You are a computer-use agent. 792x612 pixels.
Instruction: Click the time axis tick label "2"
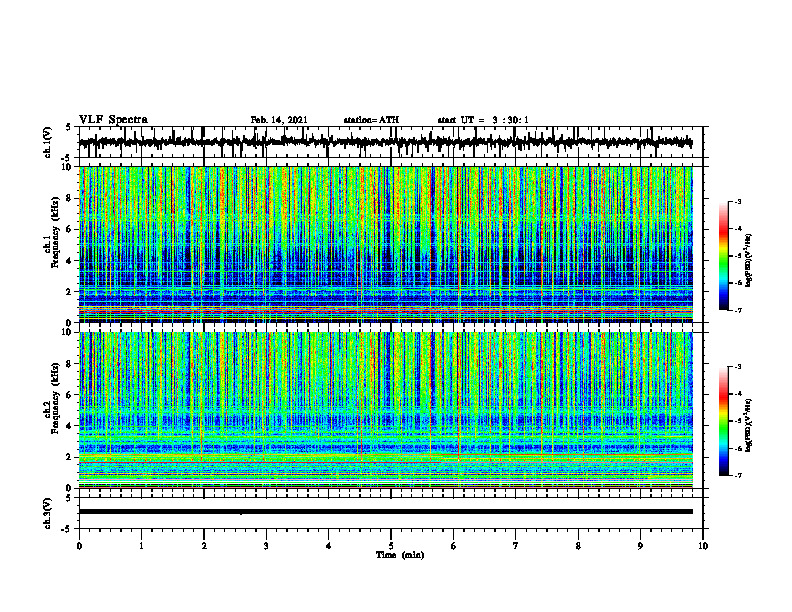(x=204, y=546)
